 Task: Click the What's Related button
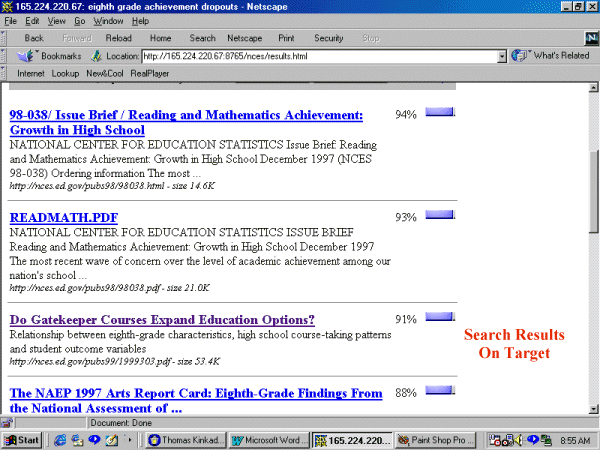pos(551,56)
